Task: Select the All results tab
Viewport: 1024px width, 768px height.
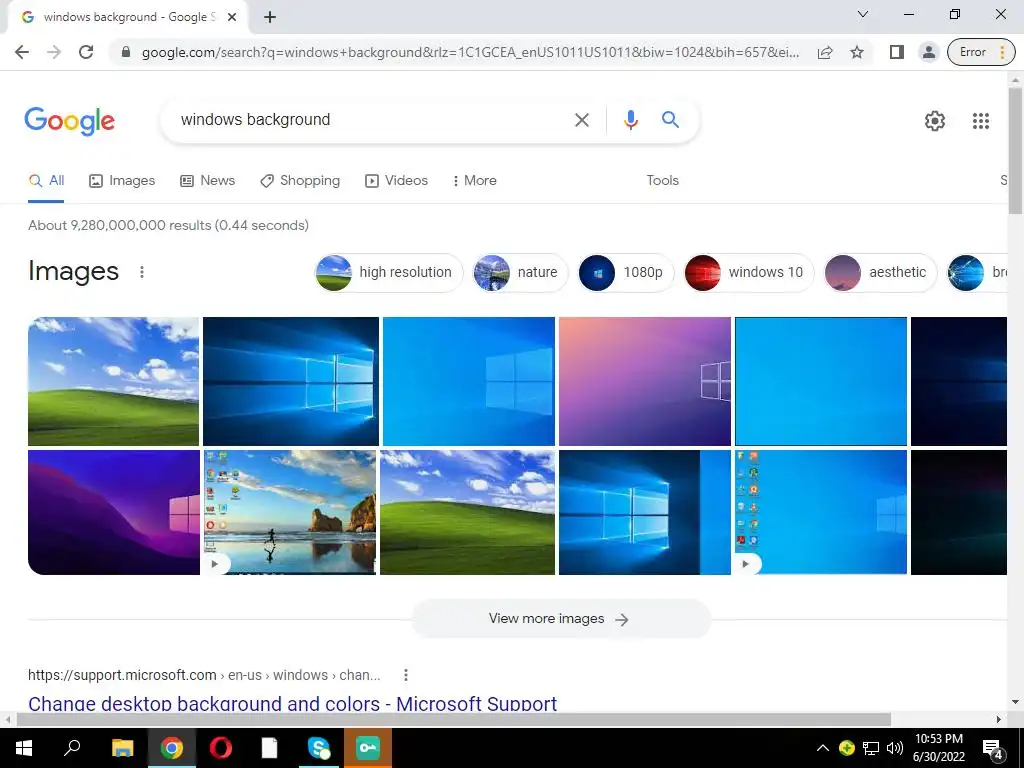Action: click(x=46, y=181)
